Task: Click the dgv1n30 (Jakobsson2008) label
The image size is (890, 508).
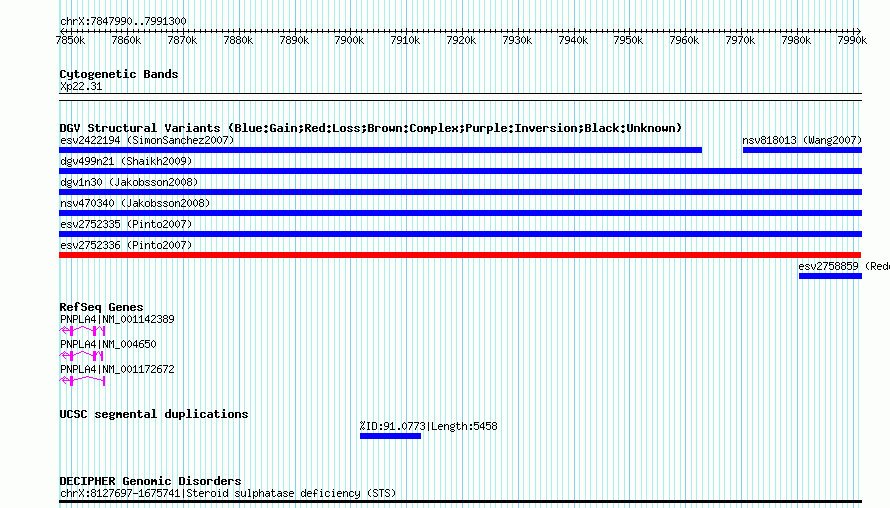Action: point(129,182)
